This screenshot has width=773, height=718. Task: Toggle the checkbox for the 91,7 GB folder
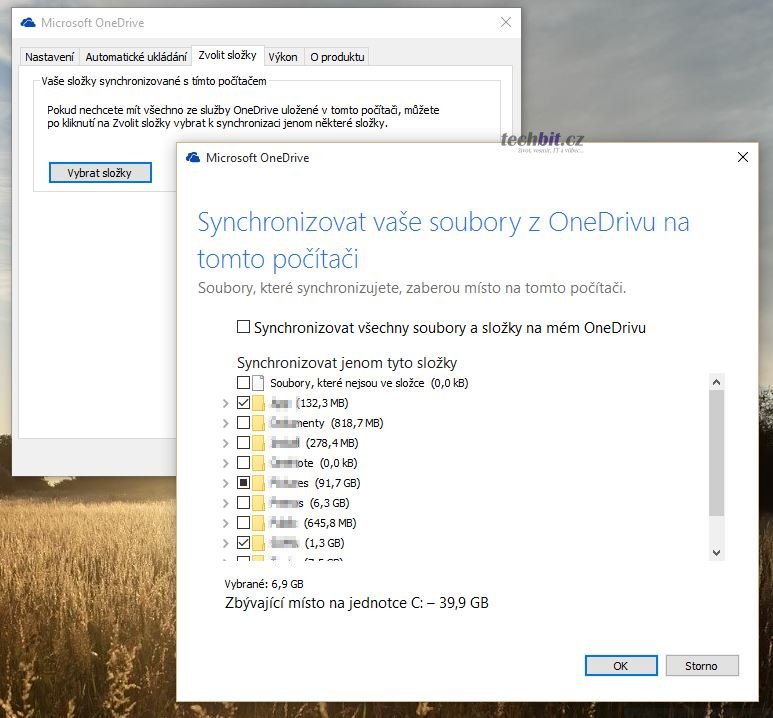[243, 483]
